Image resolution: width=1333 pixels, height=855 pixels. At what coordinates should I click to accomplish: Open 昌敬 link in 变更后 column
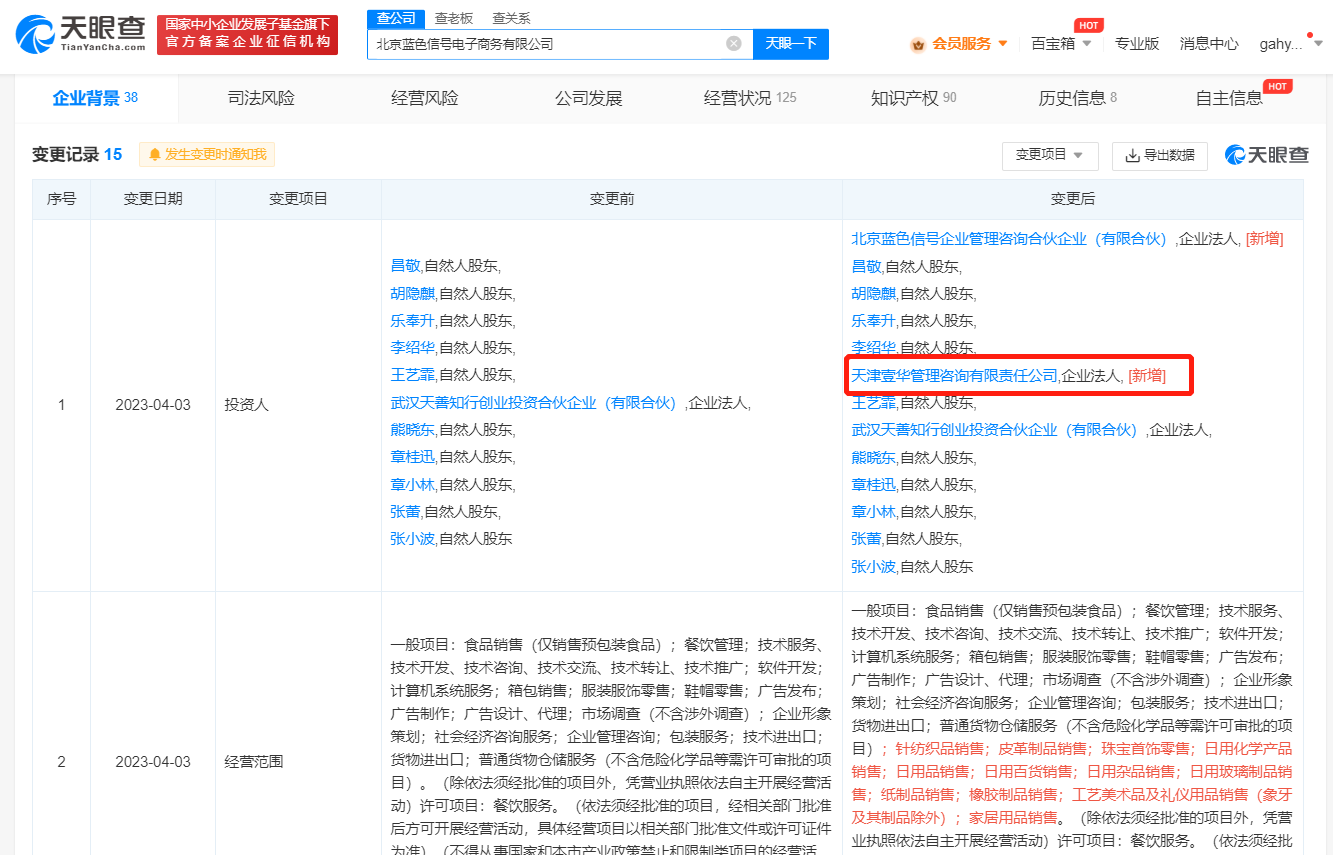866,266
